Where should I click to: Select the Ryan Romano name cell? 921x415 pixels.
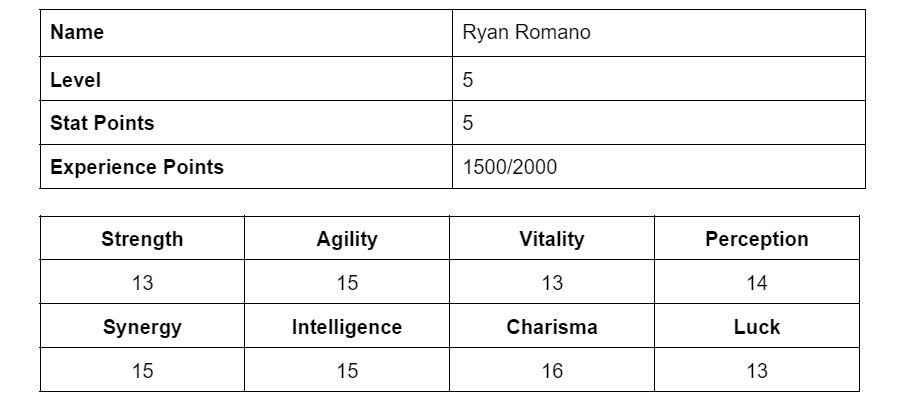(x=658, y=33)
